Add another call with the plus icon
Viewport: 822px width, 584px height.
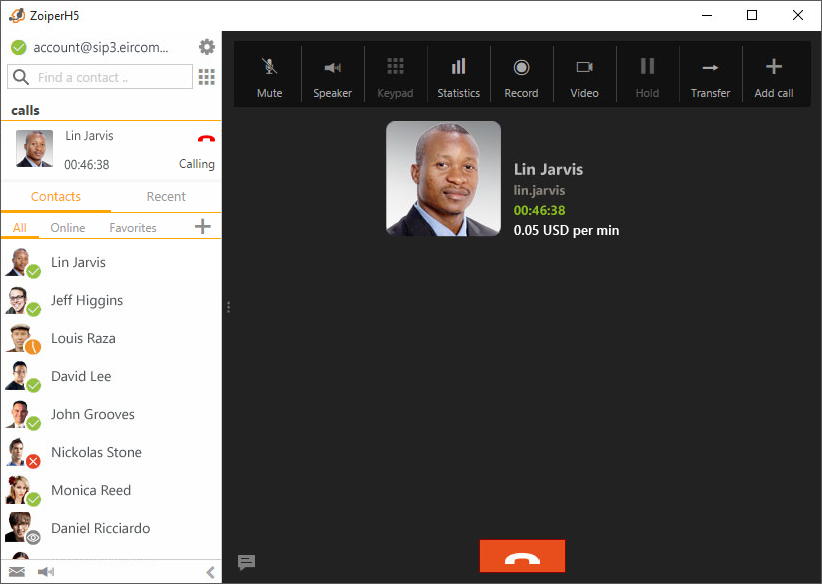[x=773, y=76]
